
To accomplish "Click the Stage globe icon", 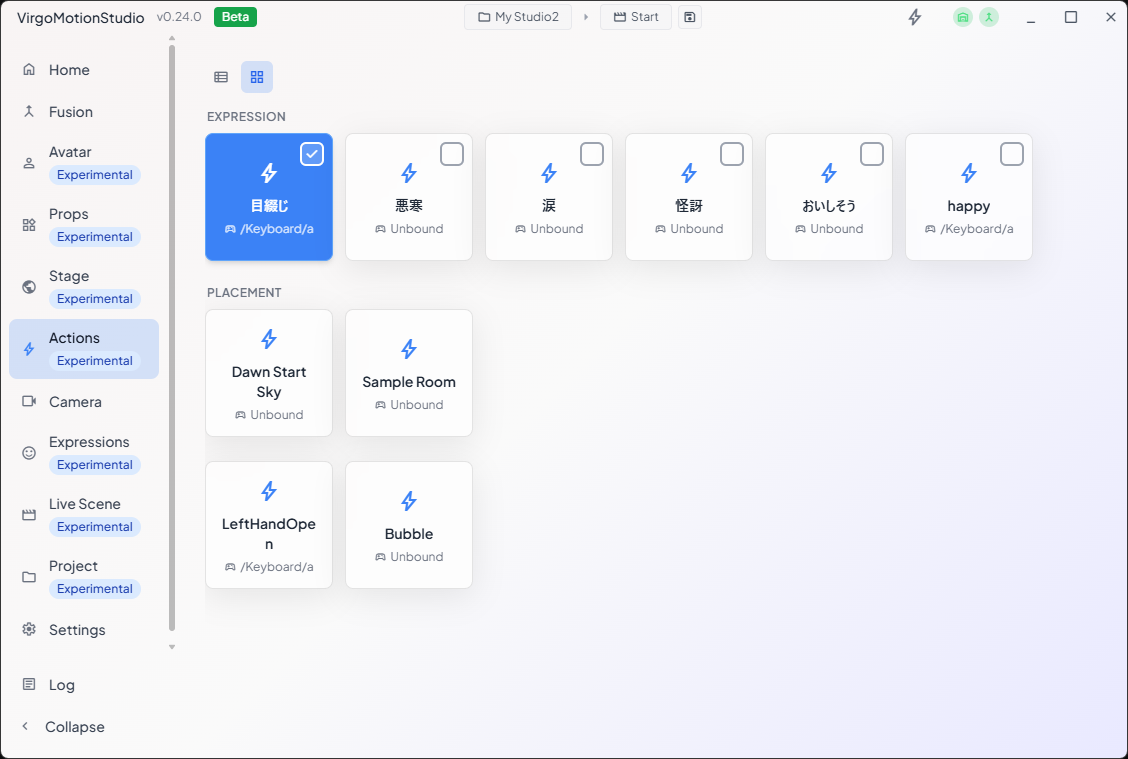I will click(29, 287).
